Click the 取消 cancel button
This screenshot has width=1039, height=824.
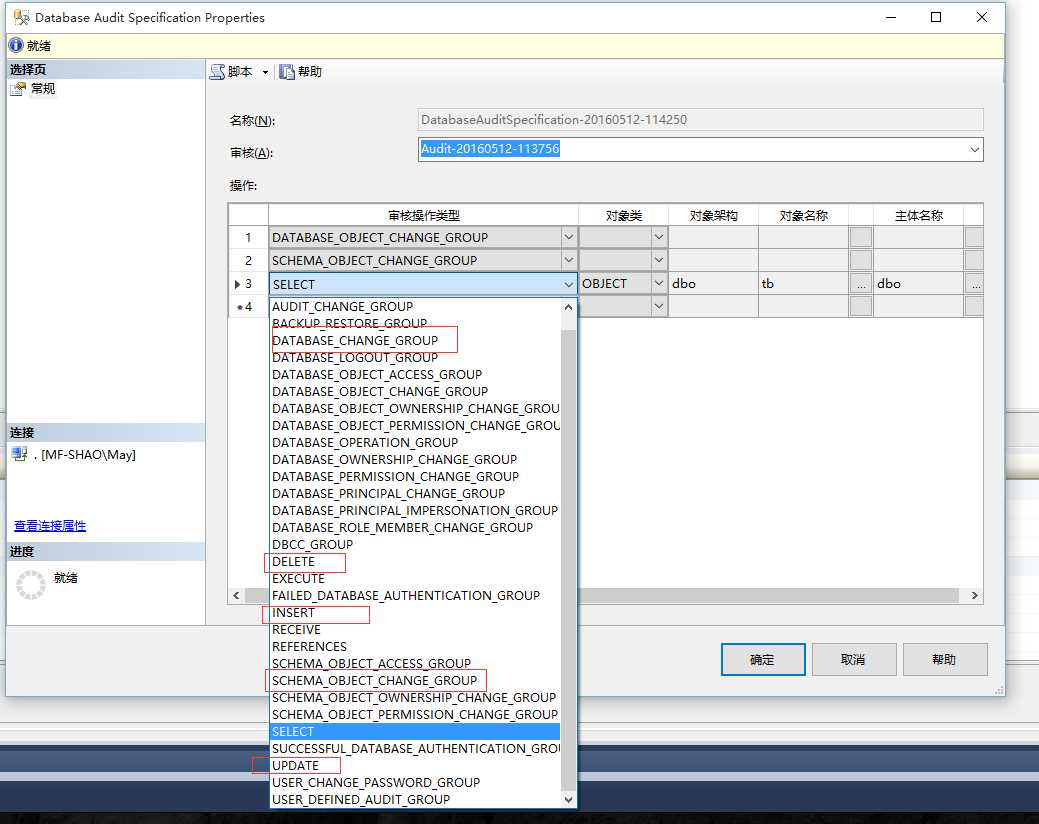point(853,660)
